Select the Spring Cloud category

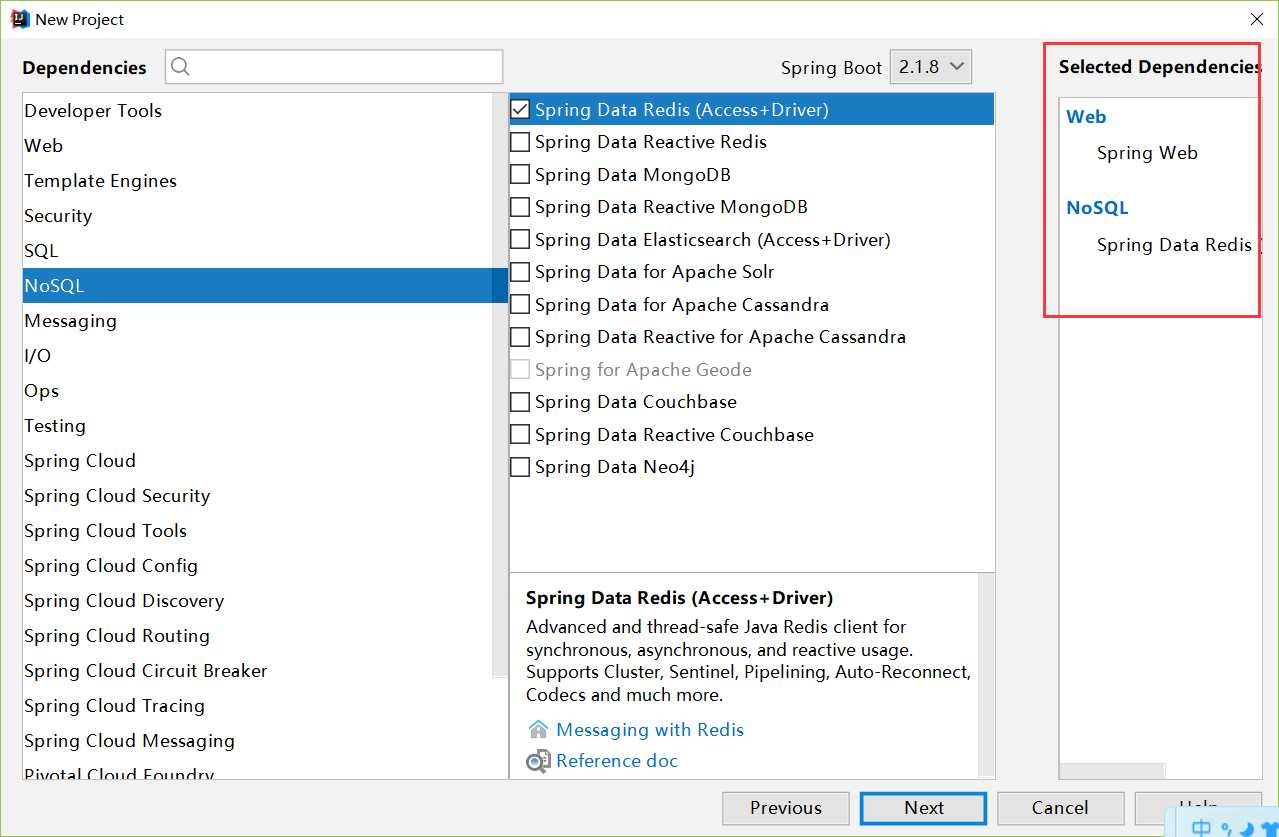[258, 461]
